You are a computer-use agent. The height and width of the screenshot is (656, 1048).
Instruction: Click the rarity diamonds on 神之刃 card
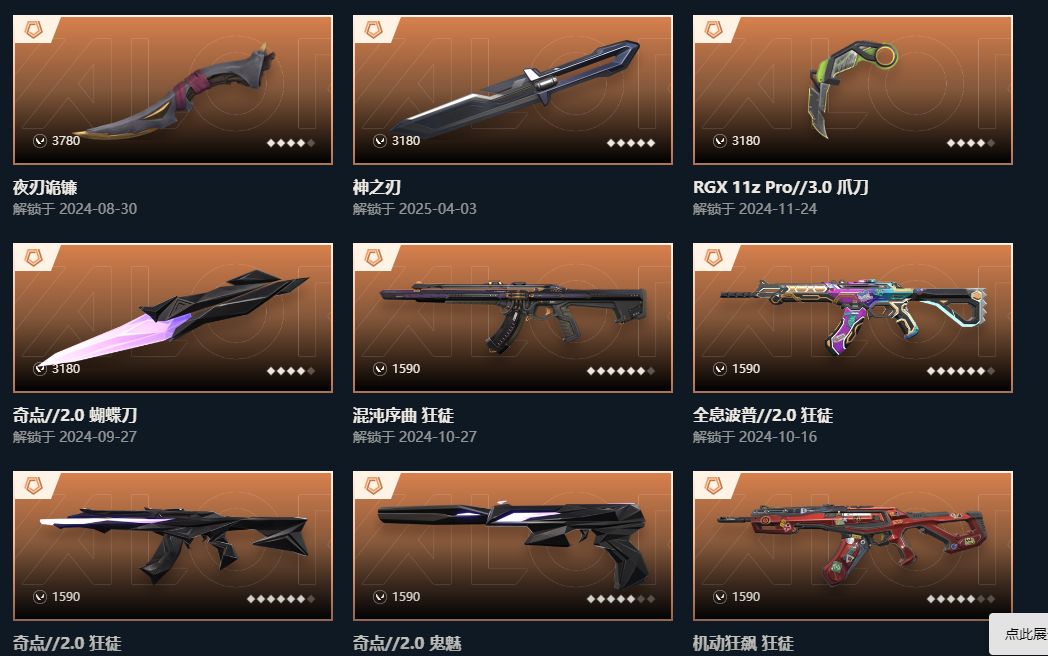tap(630, 143)
